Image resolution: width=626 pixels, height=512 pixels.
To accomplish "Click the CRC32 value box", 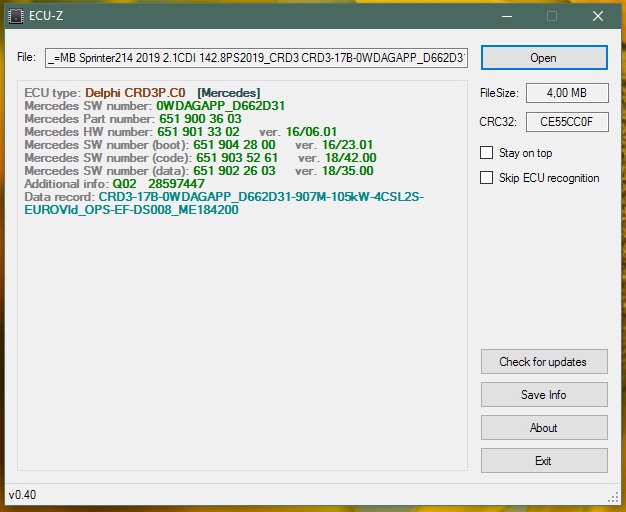I will point(567,121).
